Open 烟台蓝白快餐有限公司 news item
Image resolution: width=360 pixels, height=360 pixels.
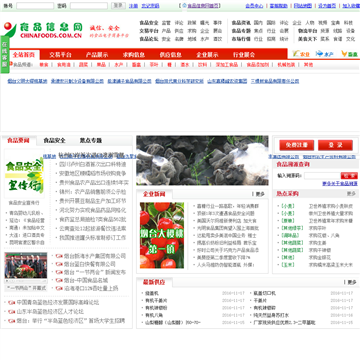point(90,264)
